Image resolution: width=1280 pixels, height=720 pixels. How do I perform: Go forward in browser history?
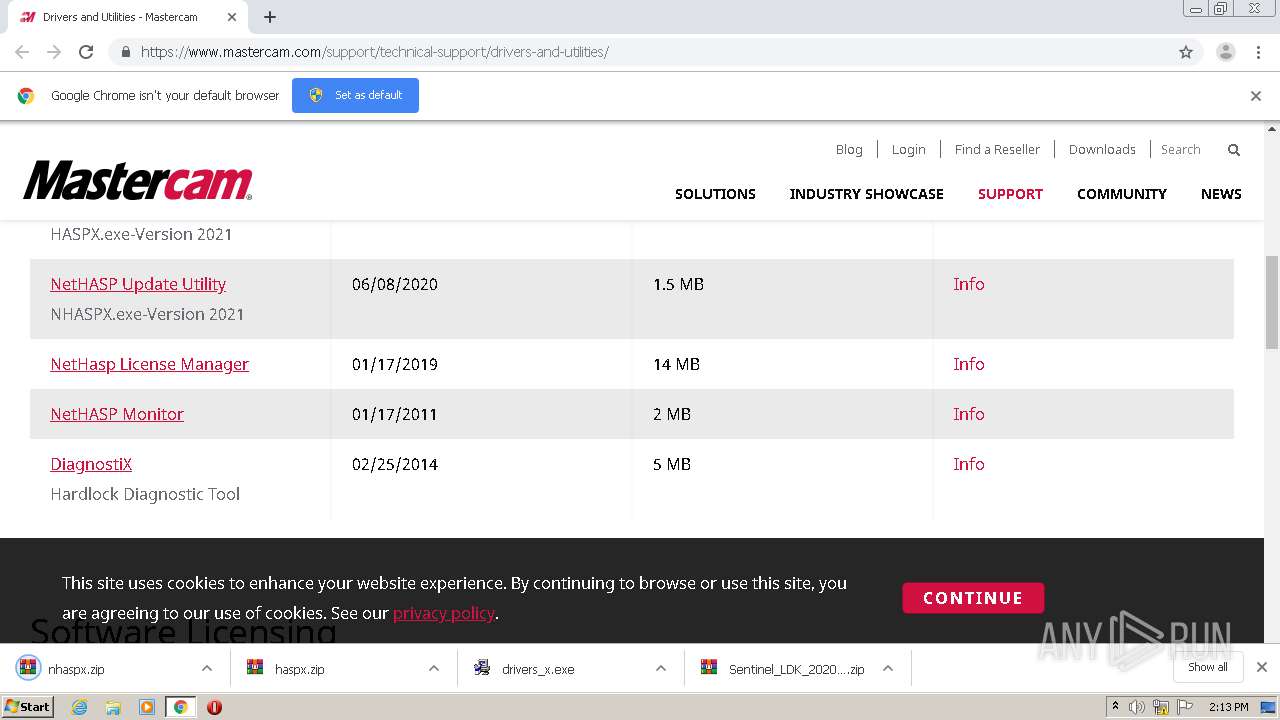click(54, 52)
